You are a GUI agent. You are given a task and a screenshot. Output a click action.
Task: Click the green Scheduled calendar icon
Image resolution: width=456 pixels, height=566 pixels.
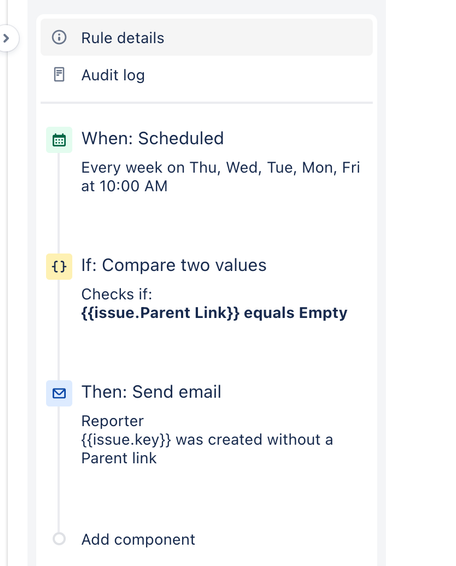pos(59,140)
